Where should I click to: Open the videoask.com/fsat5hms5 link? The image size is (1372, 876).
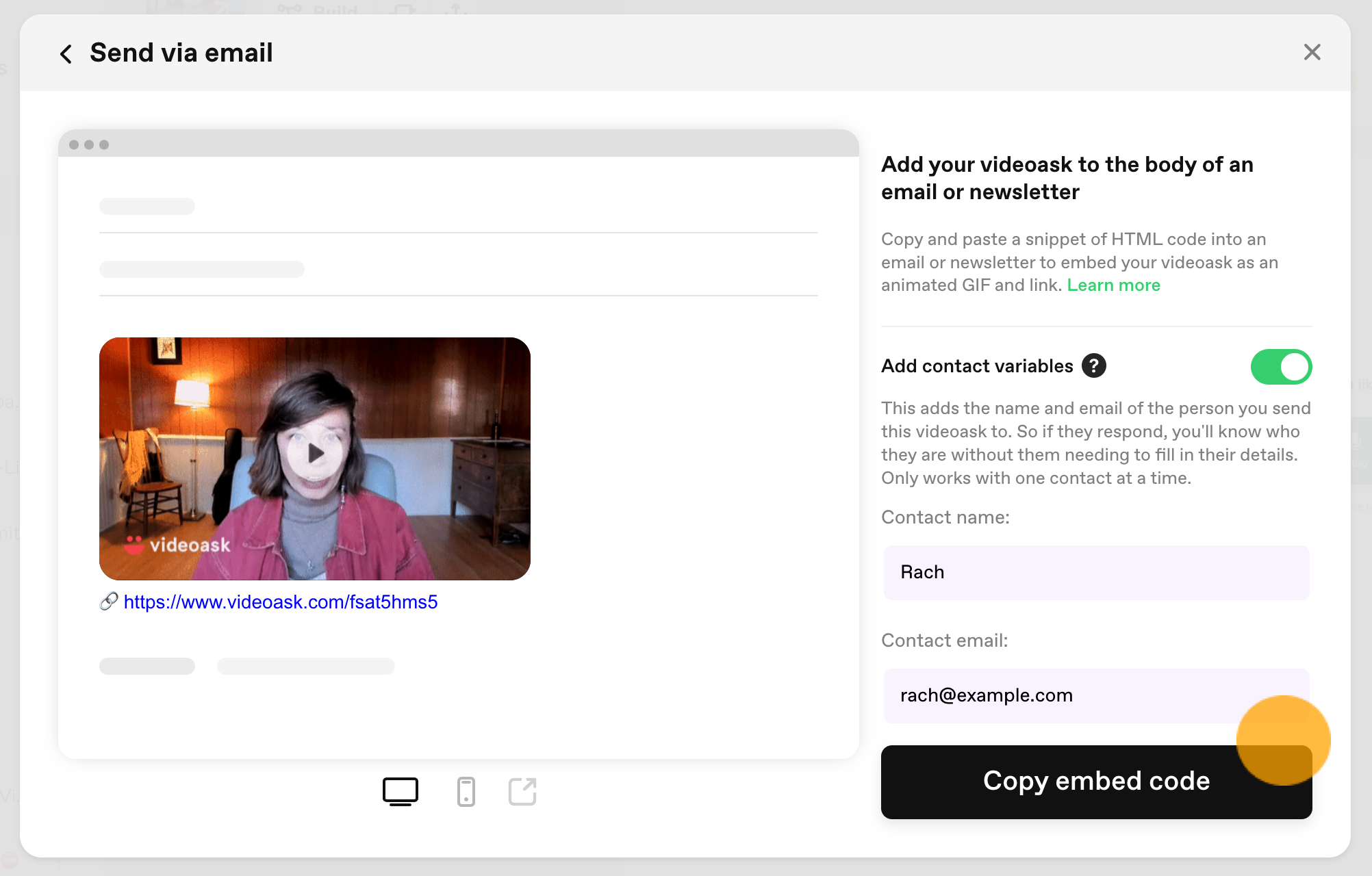point(280,602)
